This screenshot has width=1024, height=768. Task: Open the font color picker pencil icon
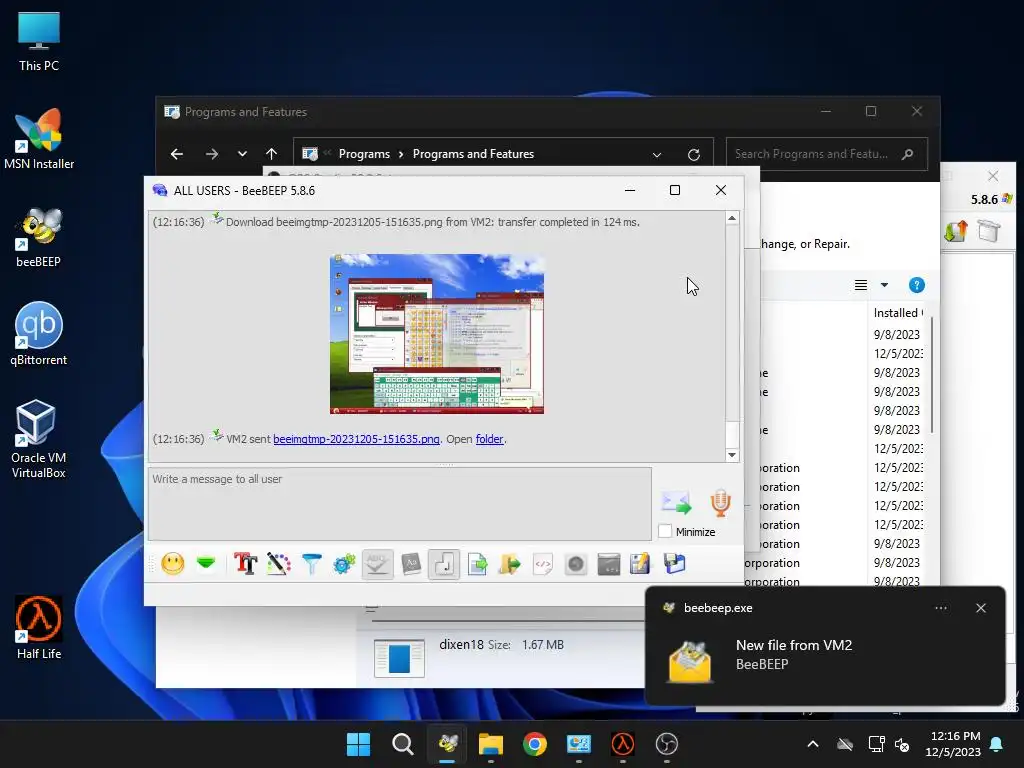[279, 564]
